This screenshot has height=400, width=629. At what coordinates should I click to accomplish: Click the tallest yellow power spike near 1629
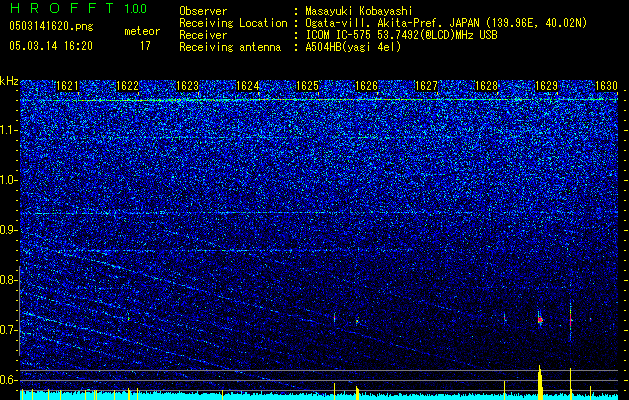pos(540,382)
